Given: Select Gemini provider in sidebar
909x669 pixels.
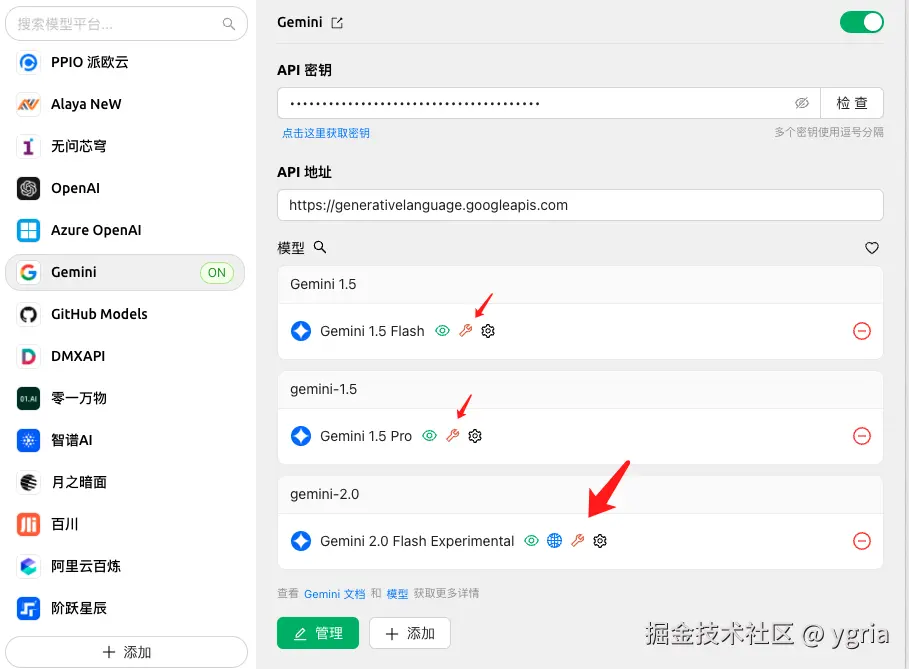Looking at the screenshot, I should coord(125,272).
